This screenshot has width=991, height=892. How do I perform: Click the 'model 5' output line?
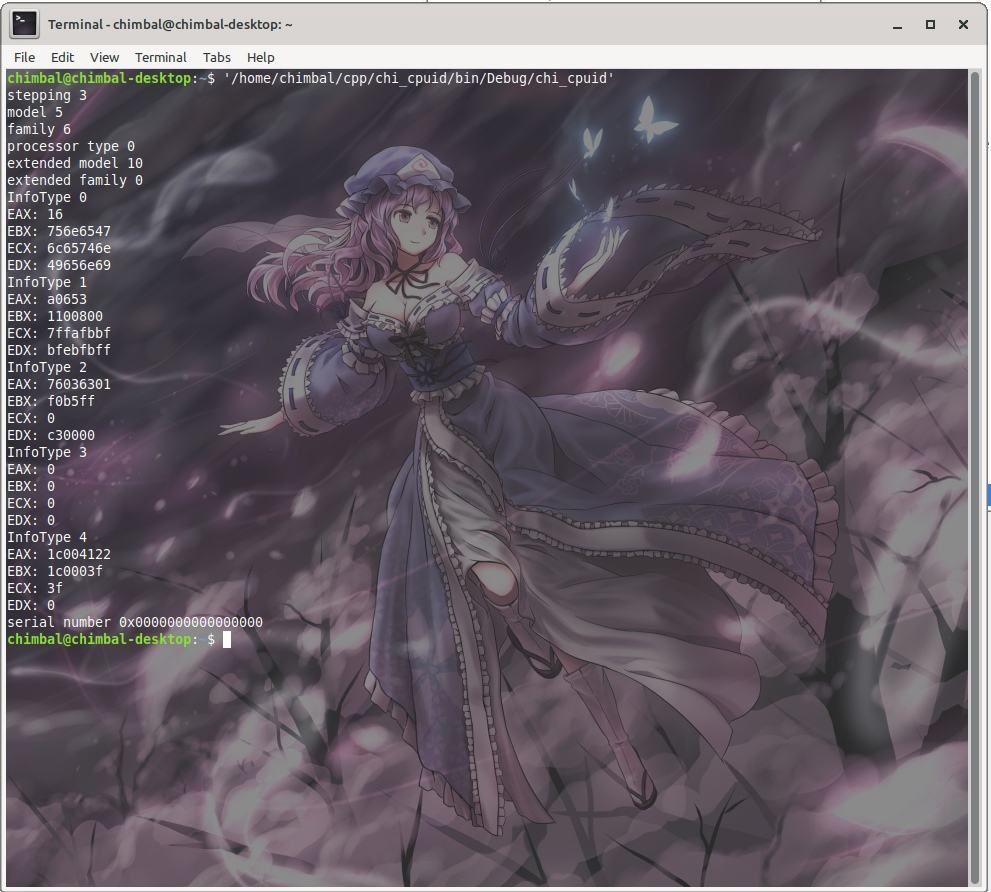click(35, 113)
